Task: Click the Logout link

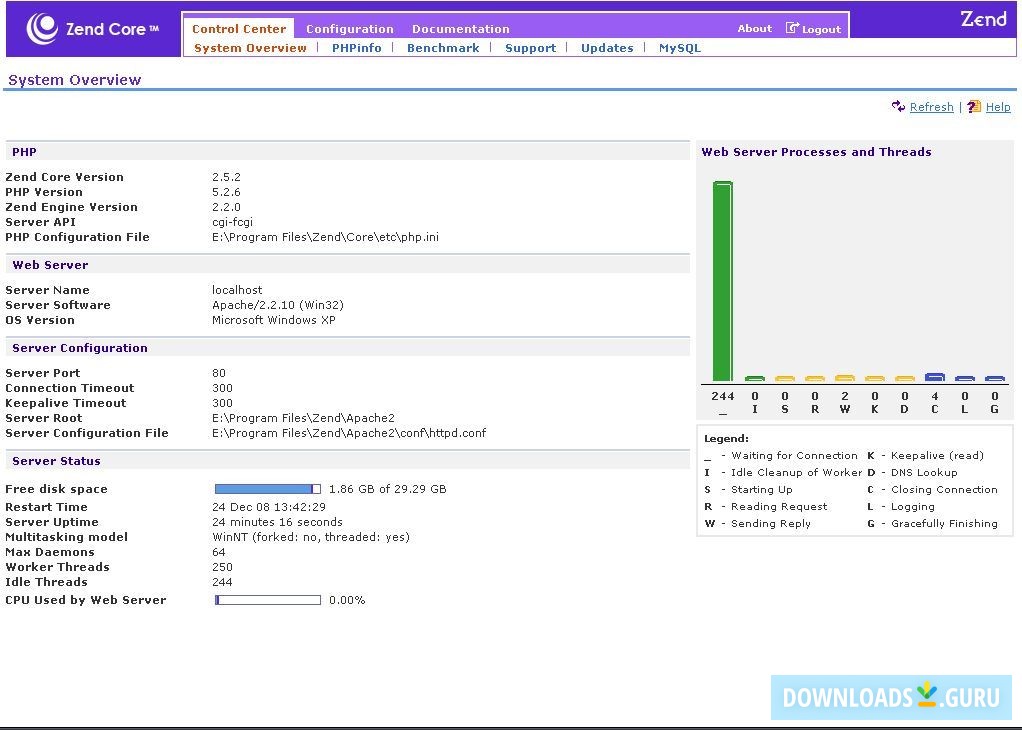Action: click(x=821, y=29)
